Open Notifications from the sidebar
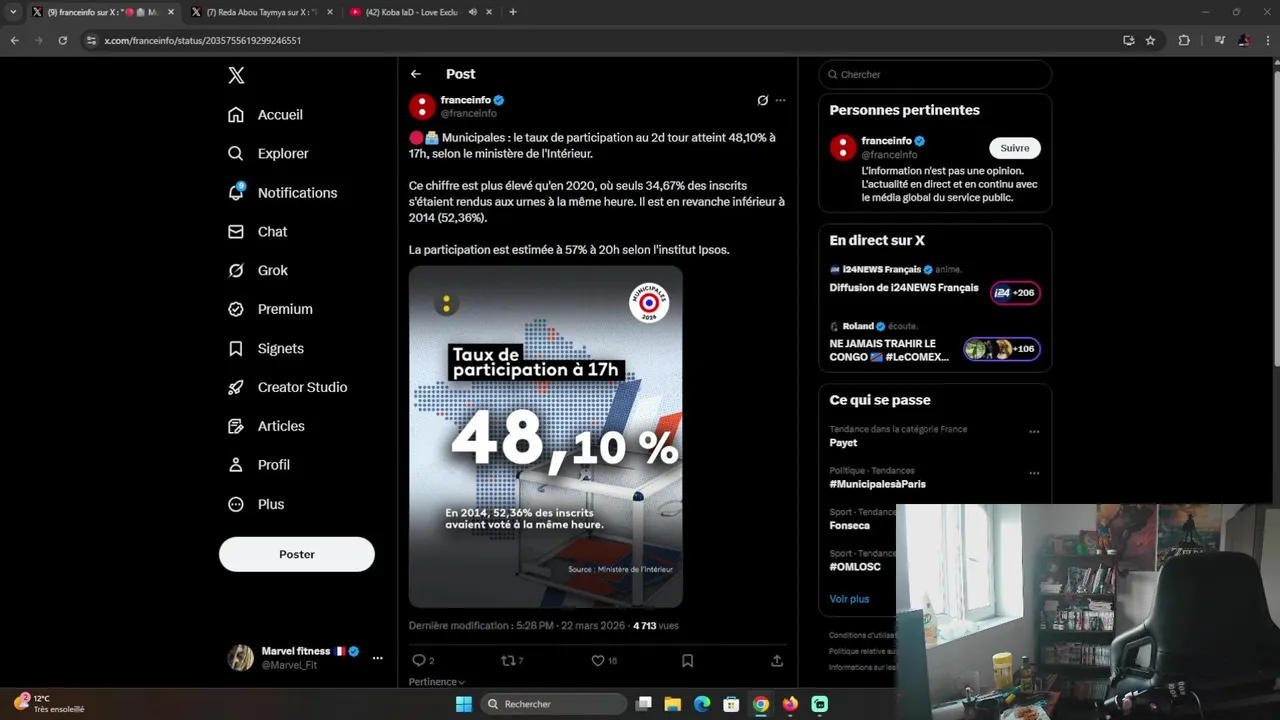The image size is (1280, 720). (x=282, y=193)
